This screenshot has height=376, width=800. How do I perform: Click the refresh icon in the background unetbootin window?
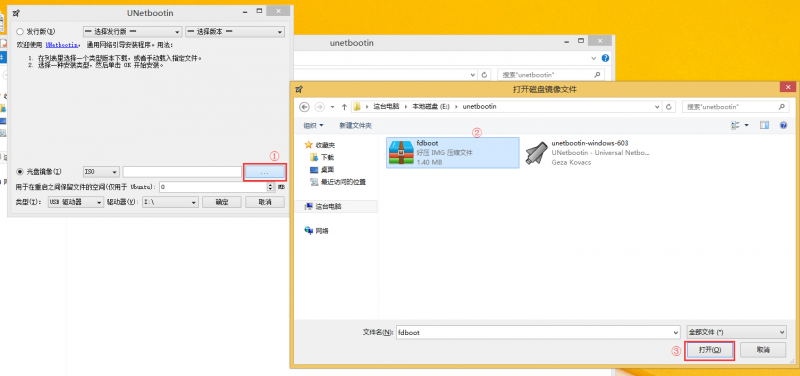pos(484,74)
